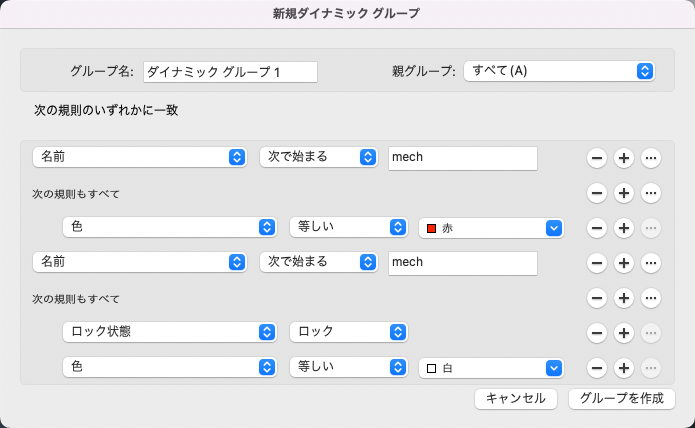Open more options for the second 名前 rule

pyautogui.click(x=650, y=263)
